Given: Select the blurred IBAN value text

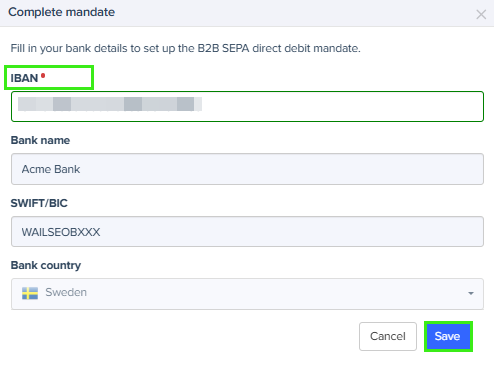Looking at the screenshot, I should 110,104.
